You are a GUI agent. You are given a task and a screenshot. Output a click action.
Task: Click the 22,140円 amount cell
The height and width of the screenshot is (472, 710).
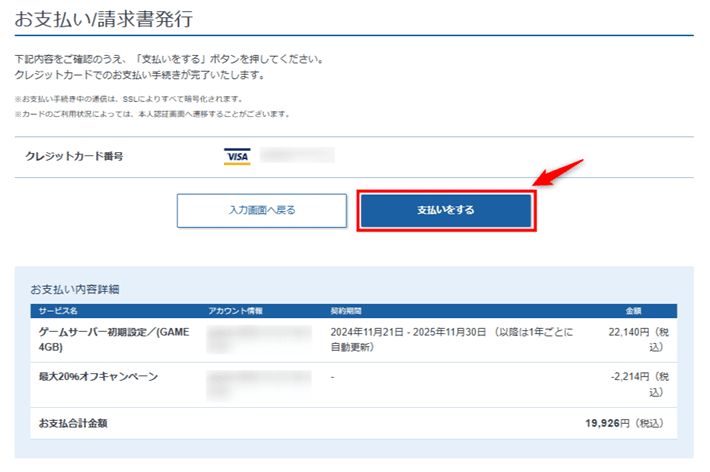pos(638,339)
